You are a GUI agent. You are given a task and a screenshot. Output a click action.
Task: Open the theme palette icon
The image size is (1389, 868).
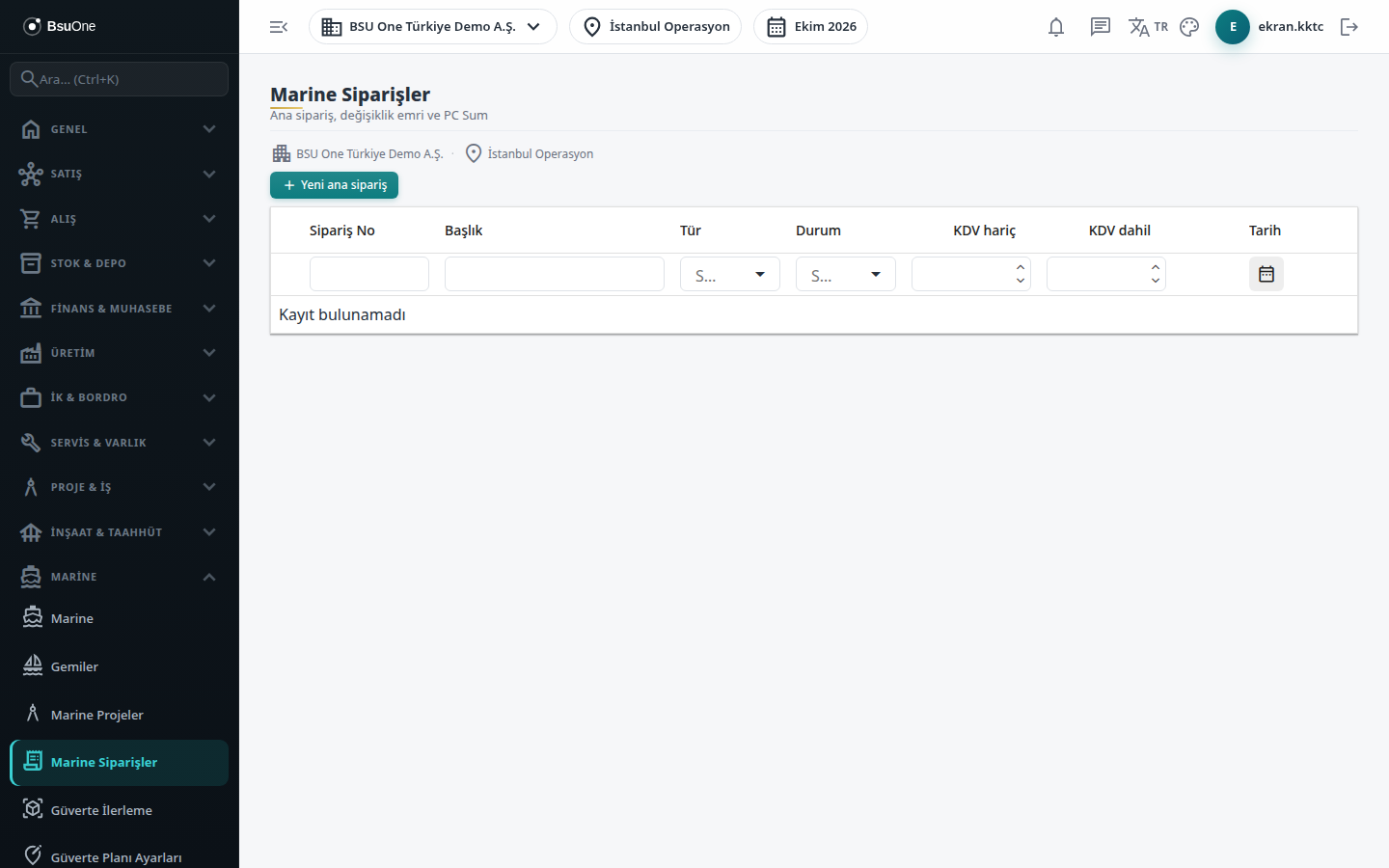(x=1189, y=27)
